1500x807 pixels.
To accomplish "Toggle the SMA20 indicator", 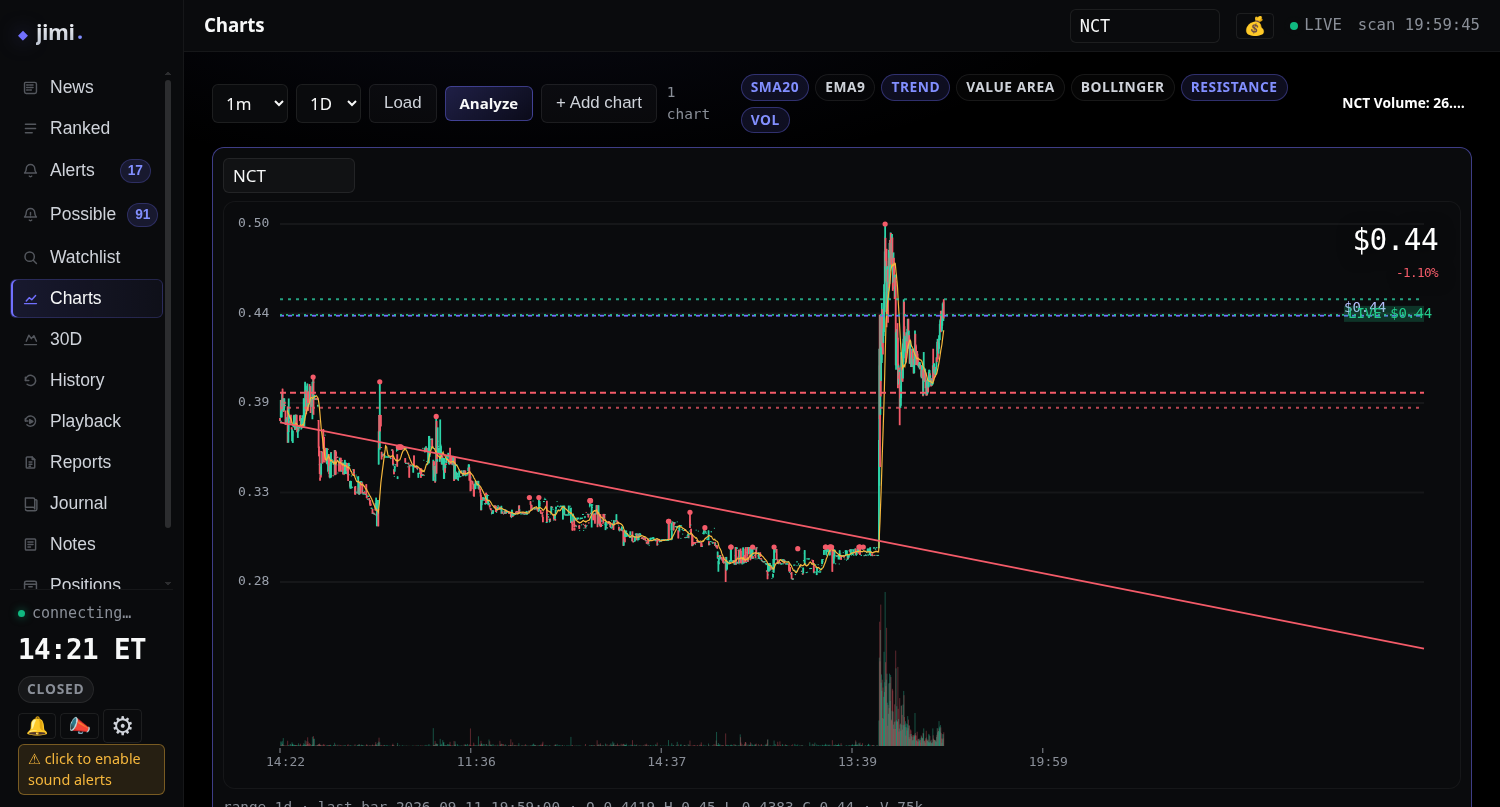I will (x=775, y=88).
